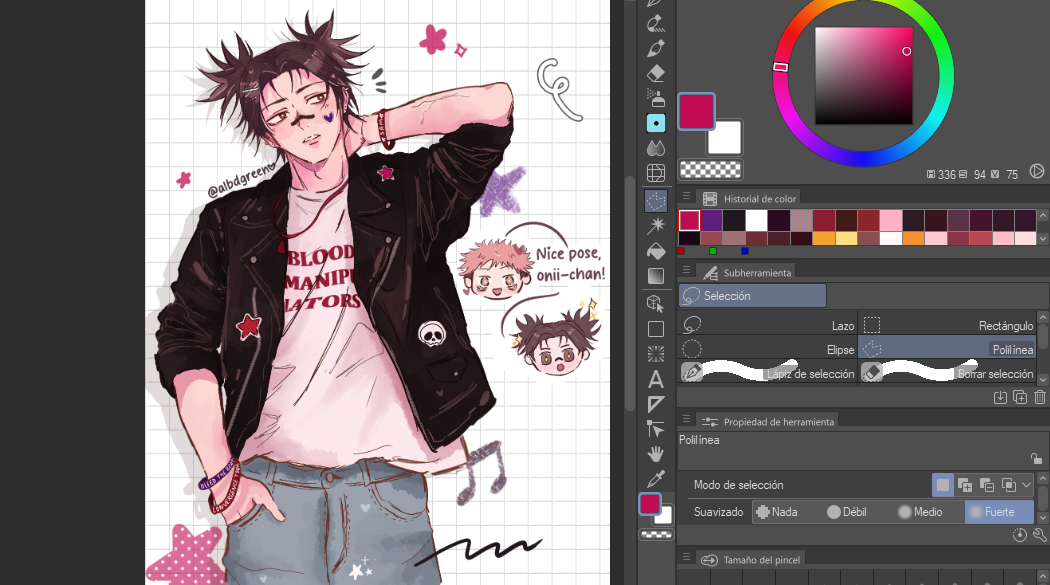
Task: Open the Historial de color panel menu
Action: [686, 196]
